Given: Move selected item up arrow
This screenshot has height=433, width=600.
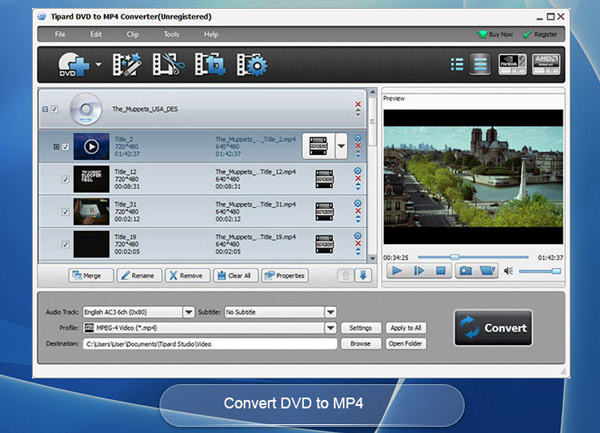Looking at the screenshot, I should [x=345, y=275].
